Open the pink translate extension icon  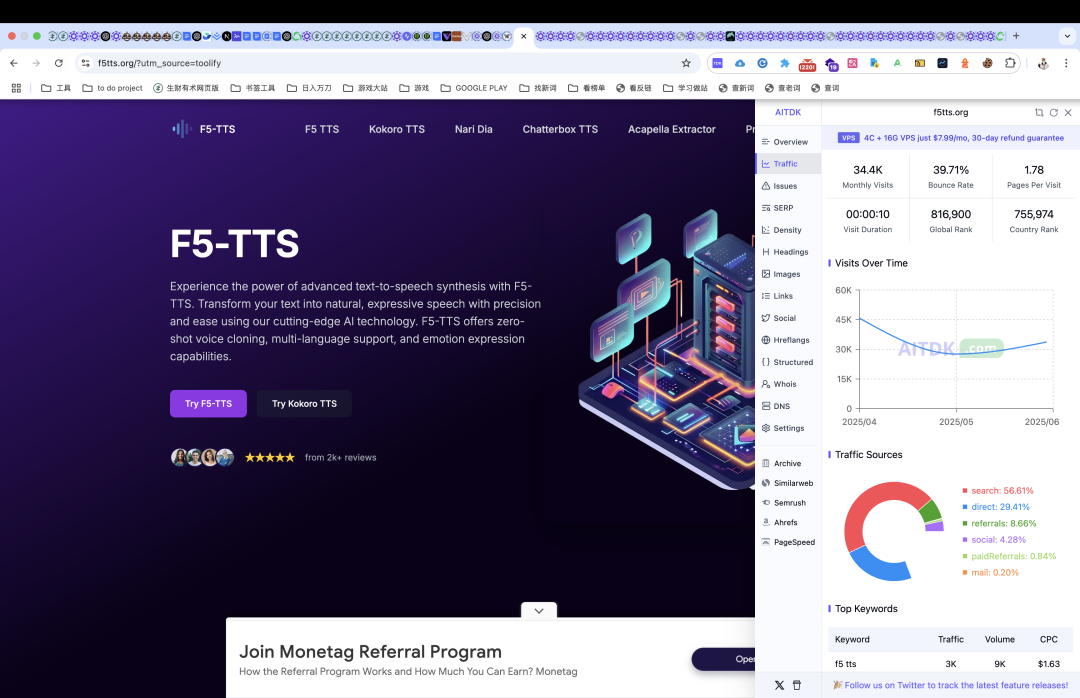[852, 63]
